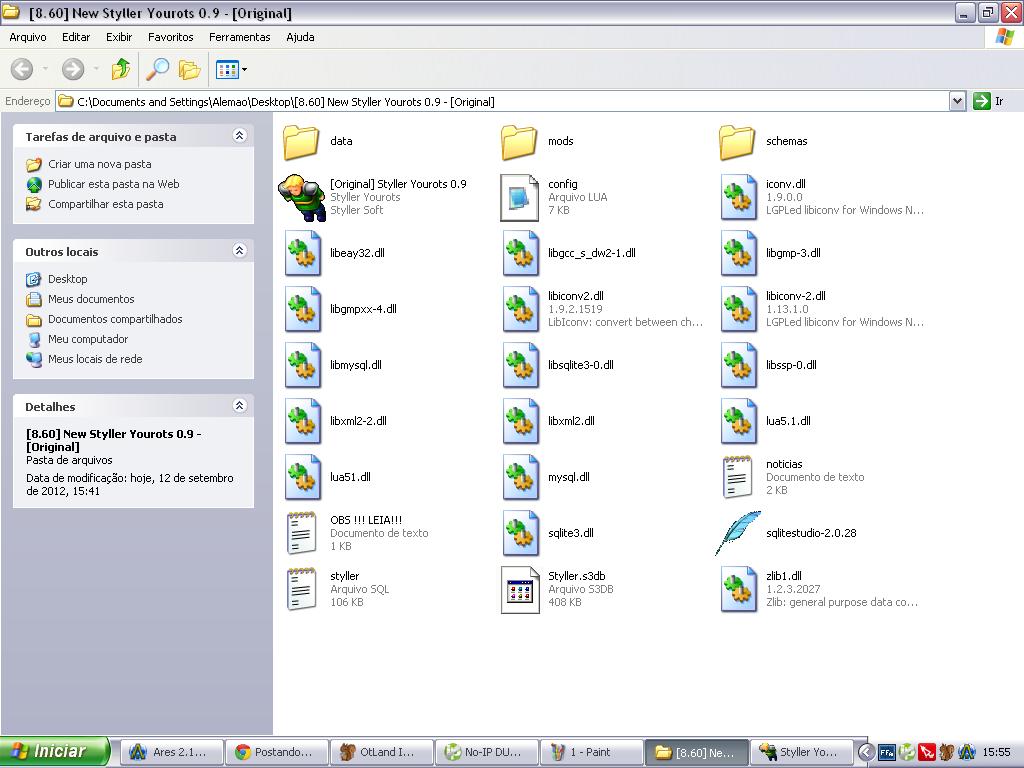Open the Exibir menu

[119, 37]
